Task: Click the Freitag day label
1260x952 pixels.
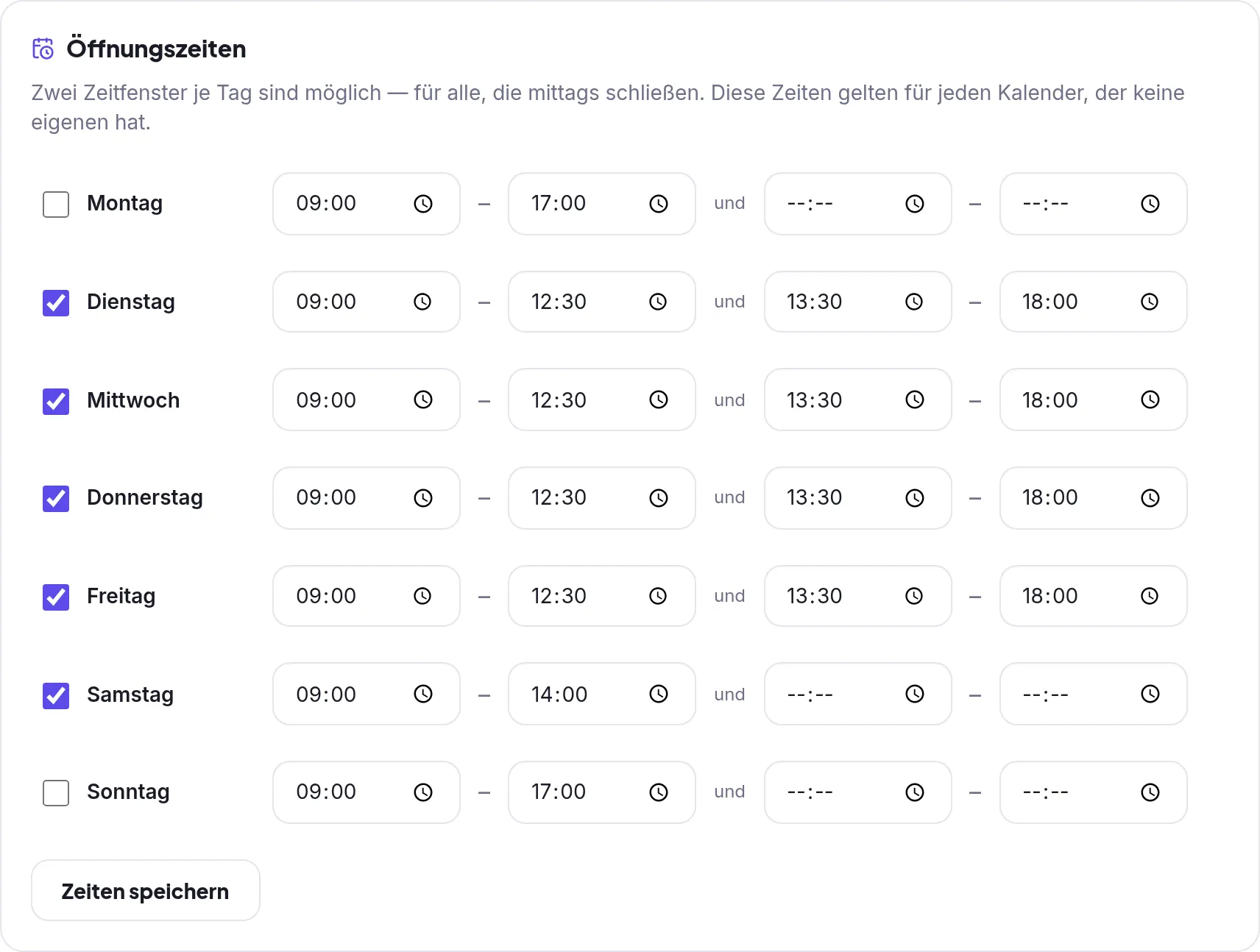Action: click(x=121, y=596)
